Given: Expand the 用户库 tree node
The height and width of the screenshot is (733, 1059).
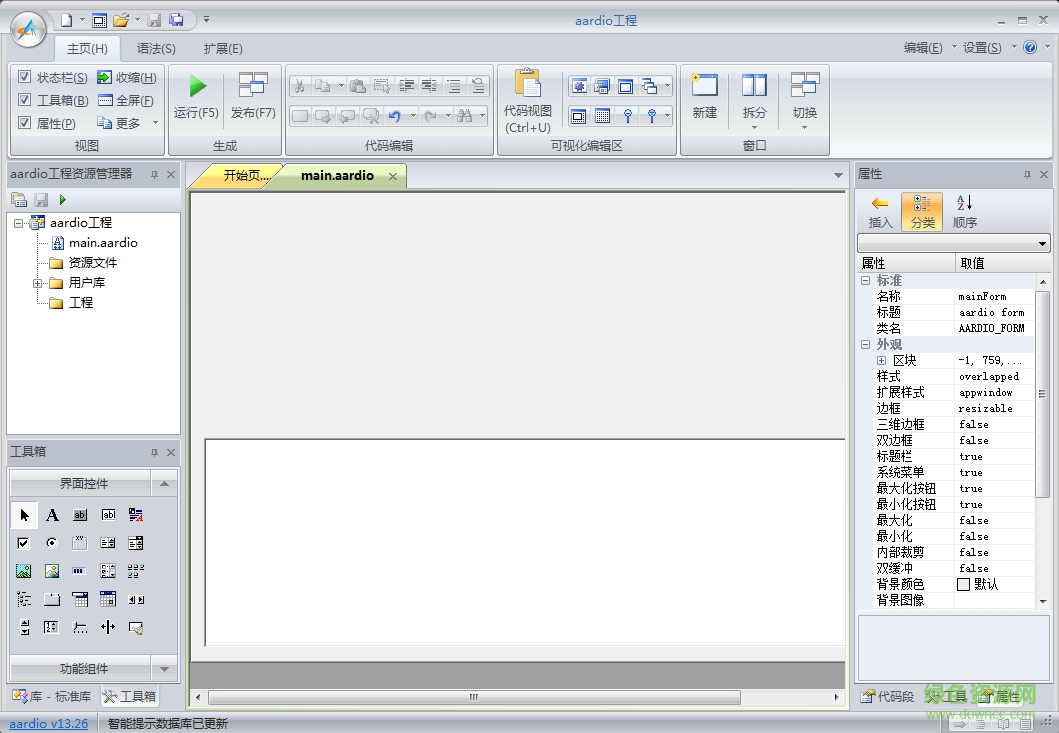Looking at the screenshot, I should 38,283.
